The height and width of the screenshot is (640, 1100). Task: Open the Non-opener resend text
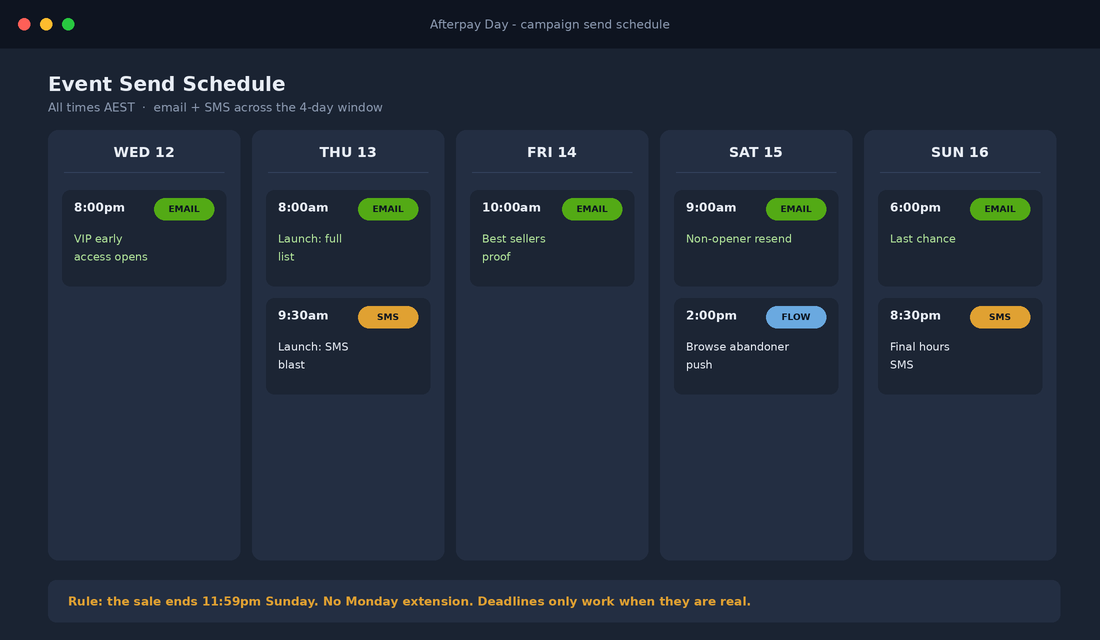(x=739, y=239)
